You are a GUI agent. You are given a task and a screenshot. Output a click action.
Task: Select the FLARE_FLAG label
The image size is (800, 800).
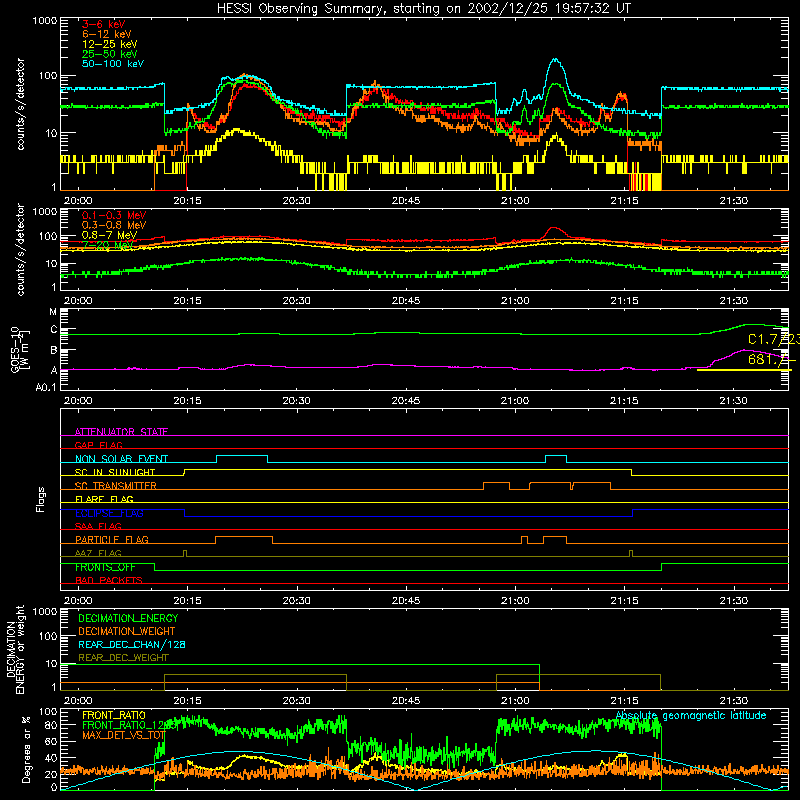[104, 499]
